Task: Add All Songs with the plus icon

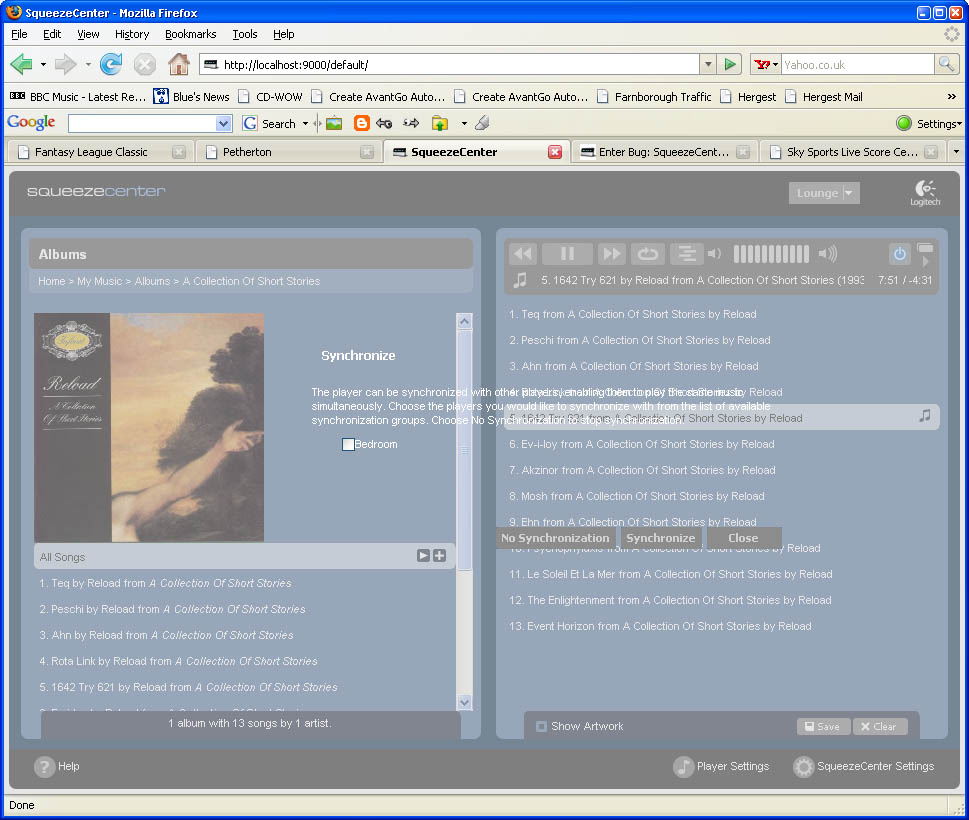Action: pos(439,556)
